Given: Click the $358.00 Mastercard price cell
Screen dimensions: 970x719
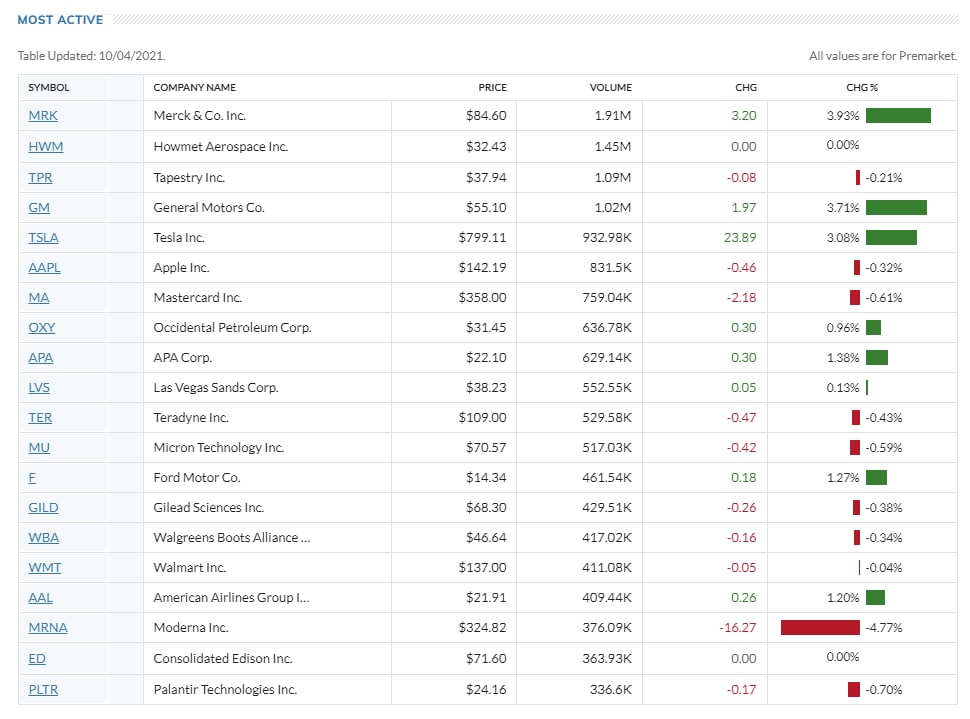Looking at the screenshot, I should 483,298.
